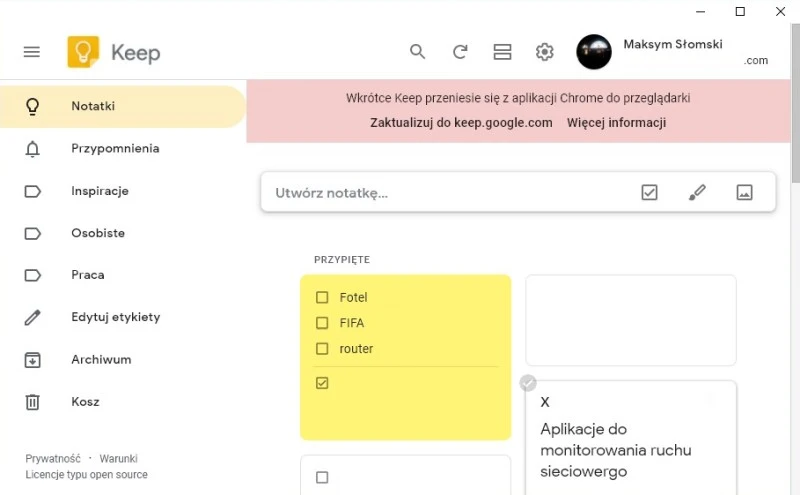Create a new drawing note
The image size is (800, 495).
pos(697,192)
